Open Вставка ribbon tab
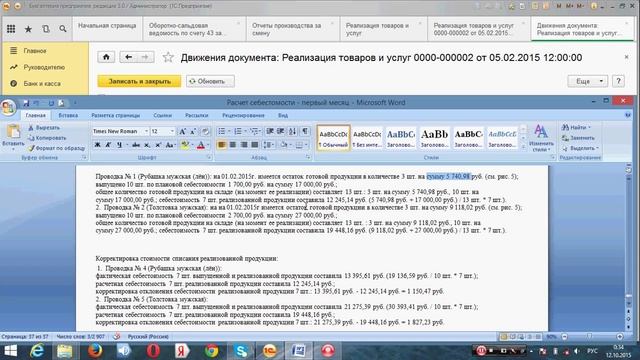This screenshot has height=360, width=640. (68, 116)
